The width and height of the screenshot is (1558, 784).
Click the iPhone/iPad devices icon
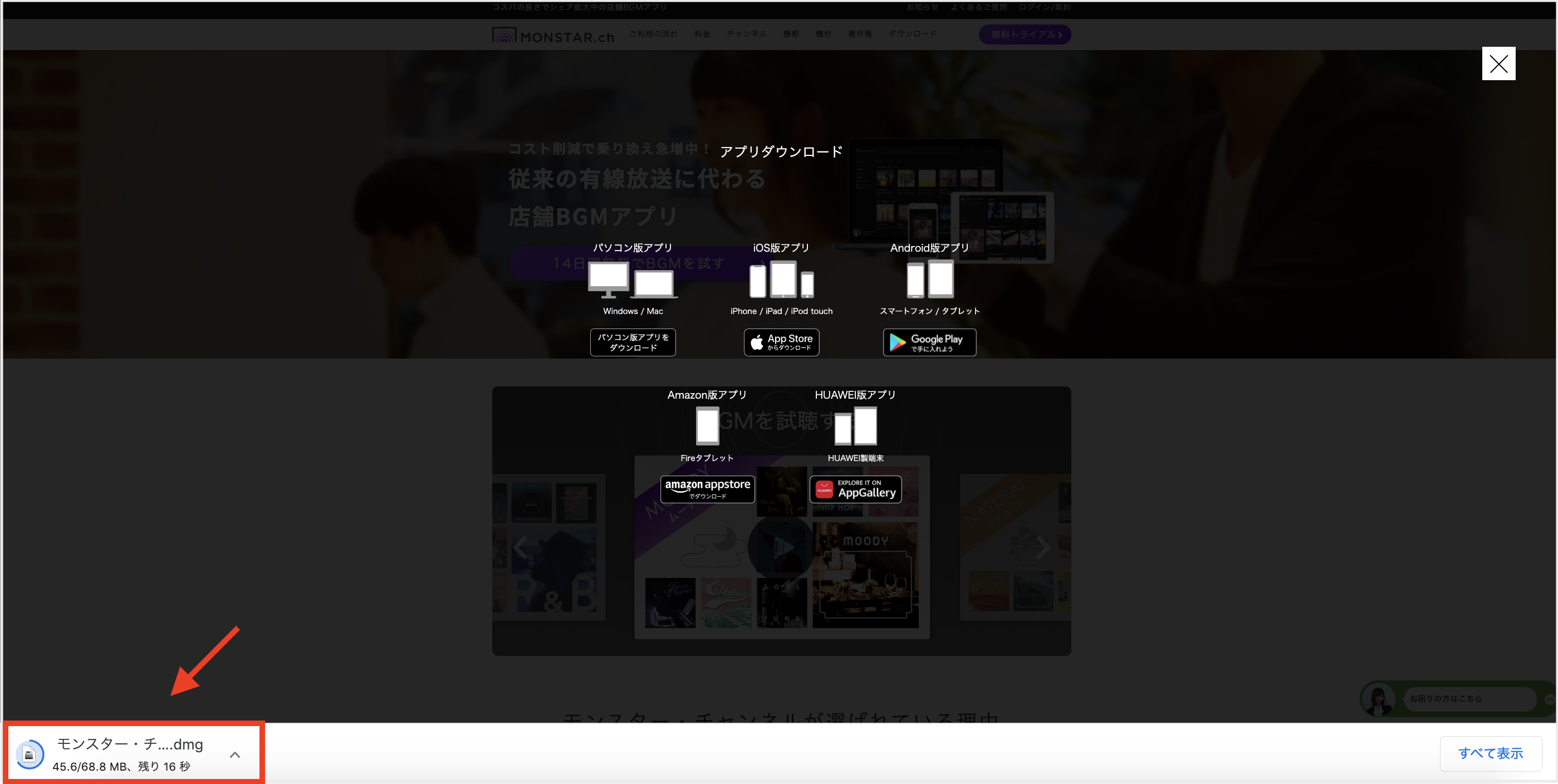pos(781,280)
